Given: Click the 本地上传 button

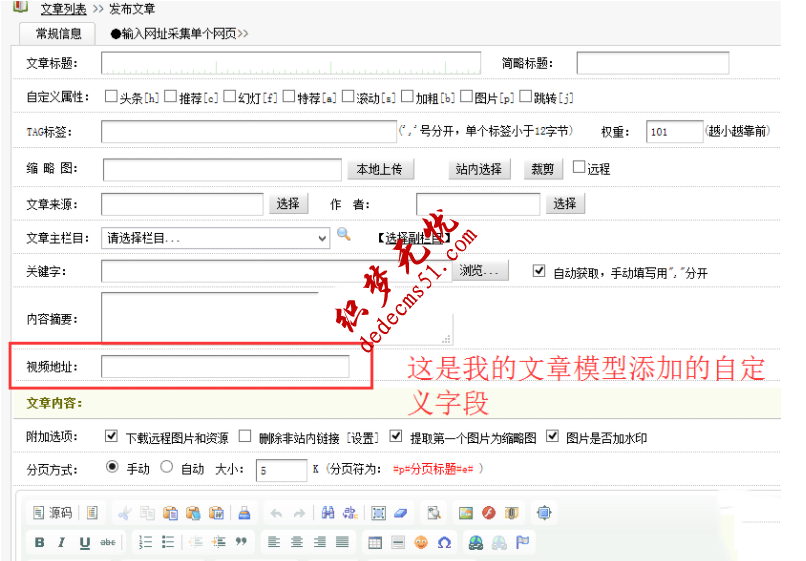Looking at the screenshot, I should click(379, 169).
